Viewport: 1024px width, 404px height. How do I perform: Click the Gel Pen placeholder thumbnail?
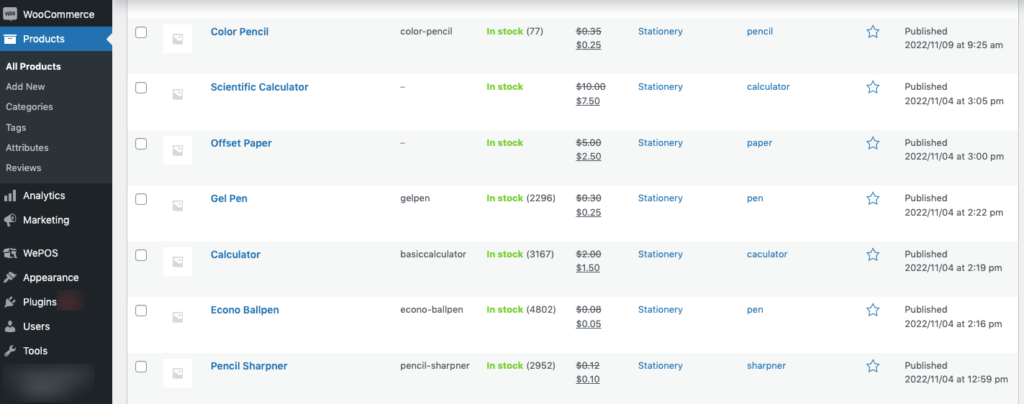178,206
